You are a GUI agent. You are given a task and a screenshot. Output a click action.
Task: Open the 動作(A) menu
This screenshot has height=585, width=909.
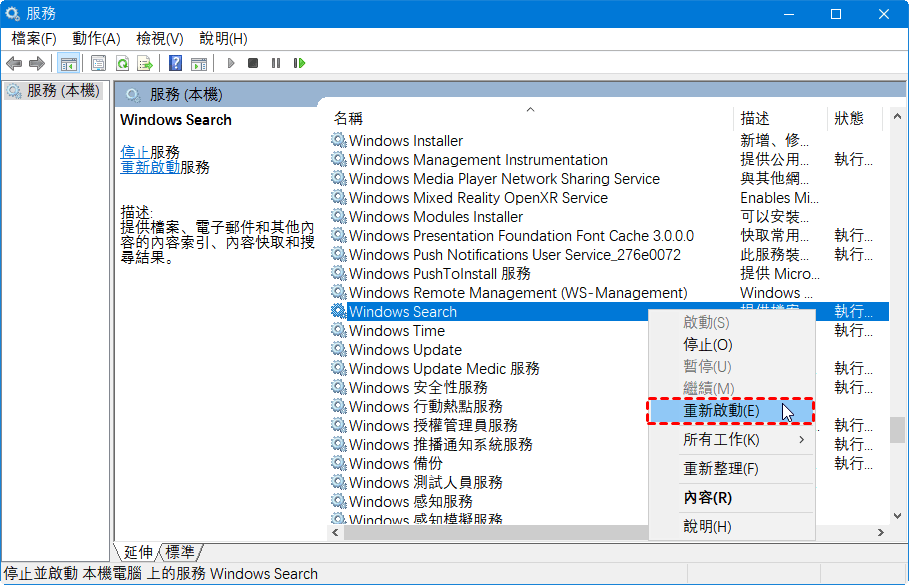[x=96, y=39]
